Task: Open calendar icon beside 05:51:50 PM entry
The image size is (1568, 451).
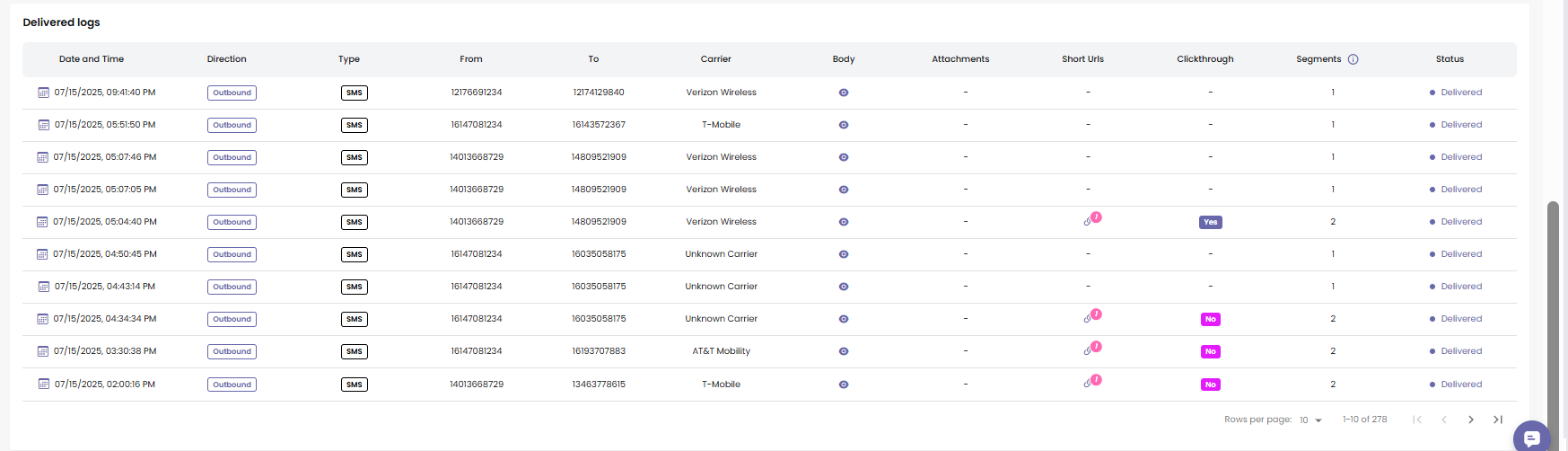Action: [x=43, y=125]
